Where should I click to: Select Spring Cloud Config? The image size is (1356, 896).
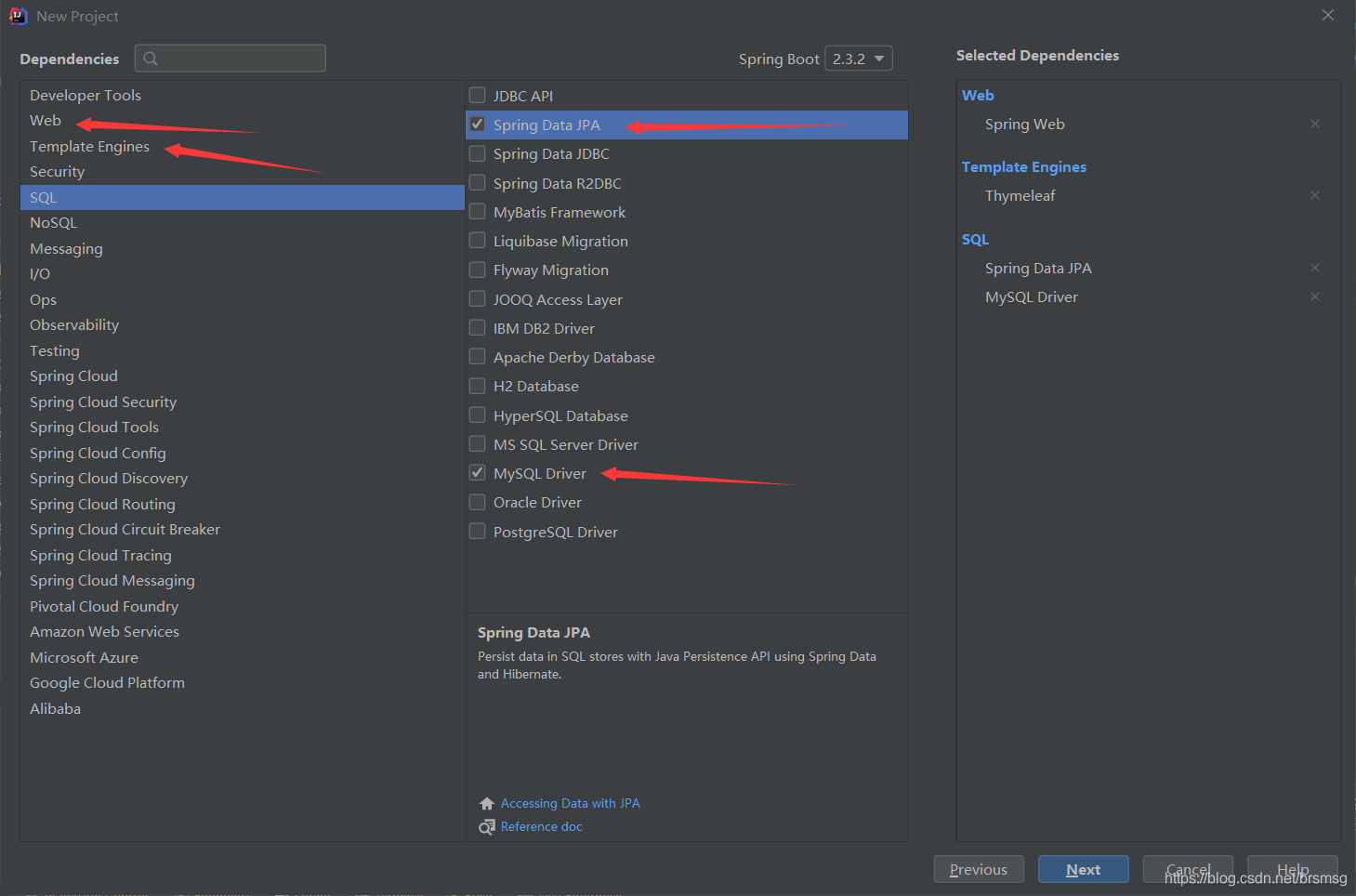click(243, 453)
